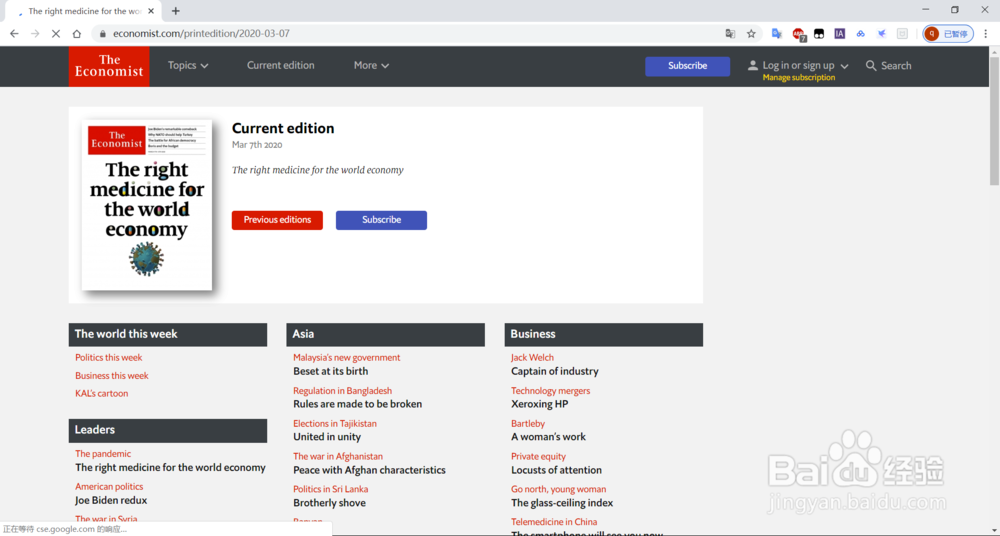This screenshot has height=536, width=1000.
Task: Open Chrome's three-dot menu
Action: point(985,34)
